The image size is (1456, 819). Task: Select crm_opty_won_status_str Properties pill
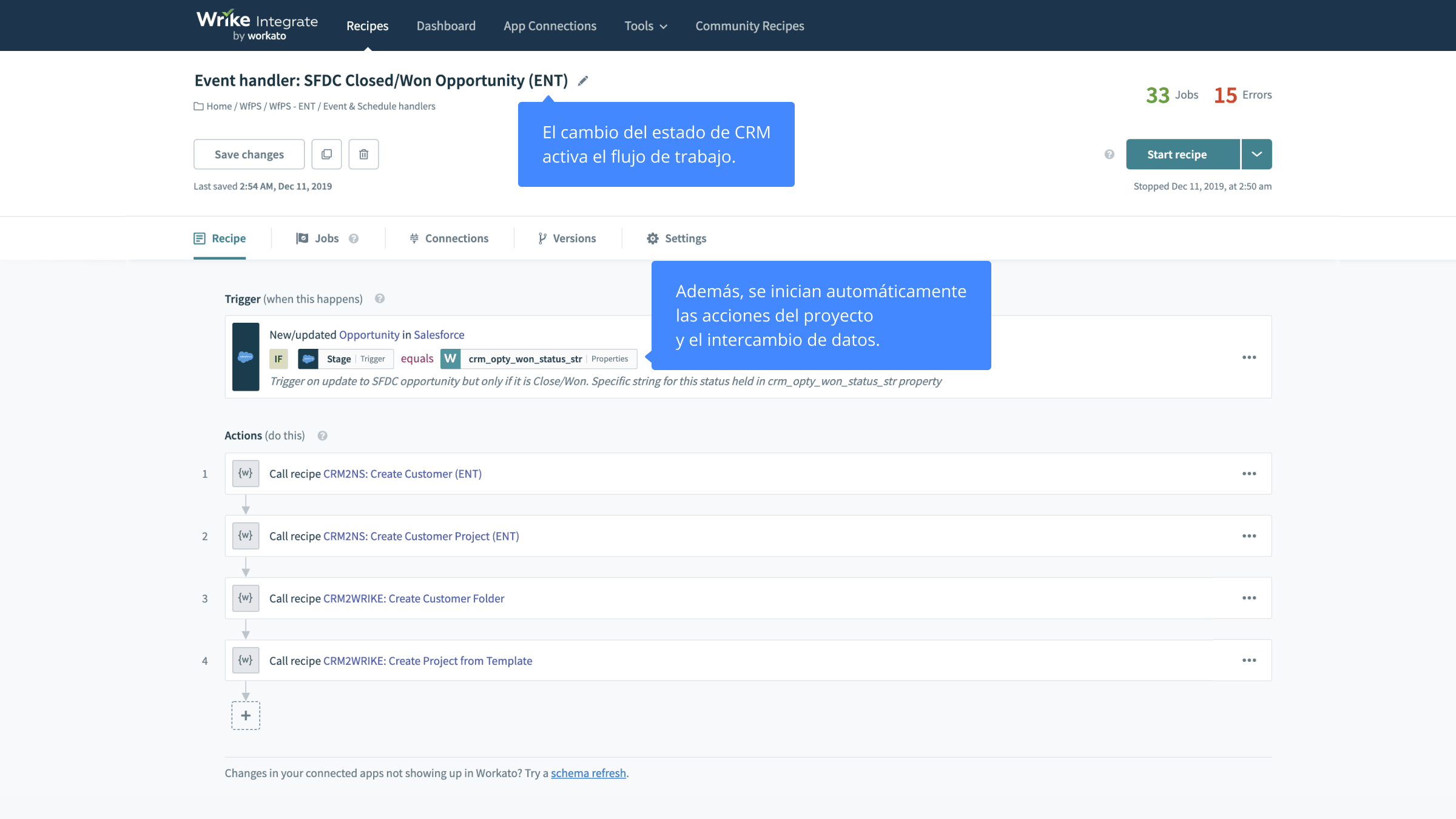click(539, 359)
